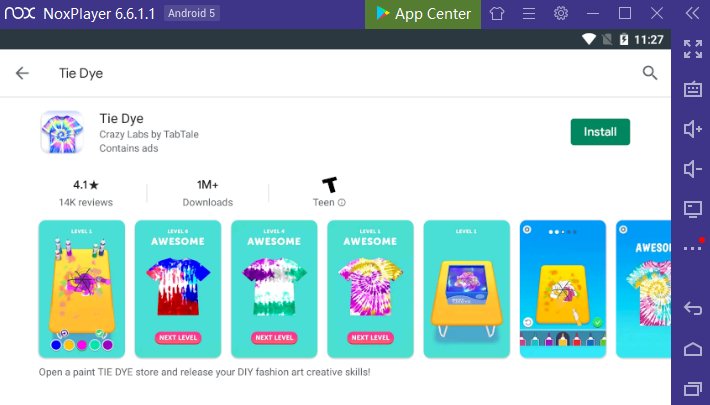Decrease volume using sidebar speaker minus
Viewport: 710px width, 405px height.
coord(693,169)
